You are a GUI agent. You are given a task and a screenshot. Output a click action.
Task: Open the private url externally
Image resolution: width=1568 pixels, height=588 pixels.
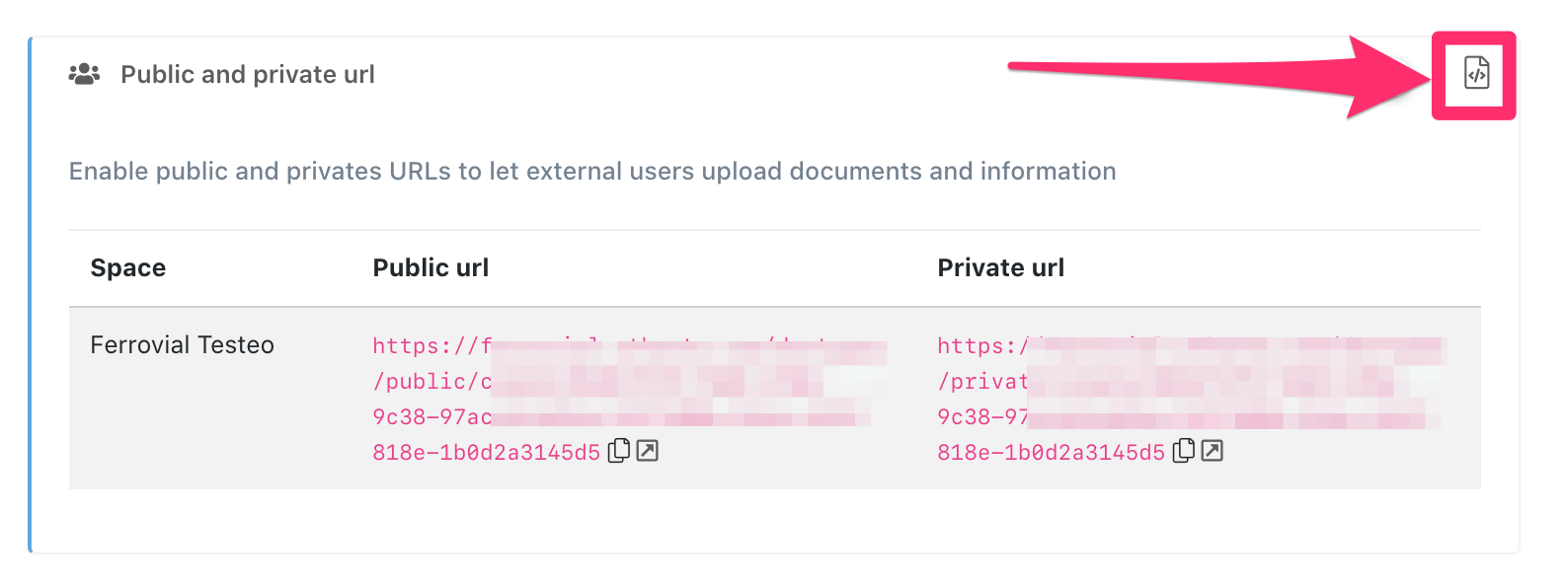(1213, 451)
